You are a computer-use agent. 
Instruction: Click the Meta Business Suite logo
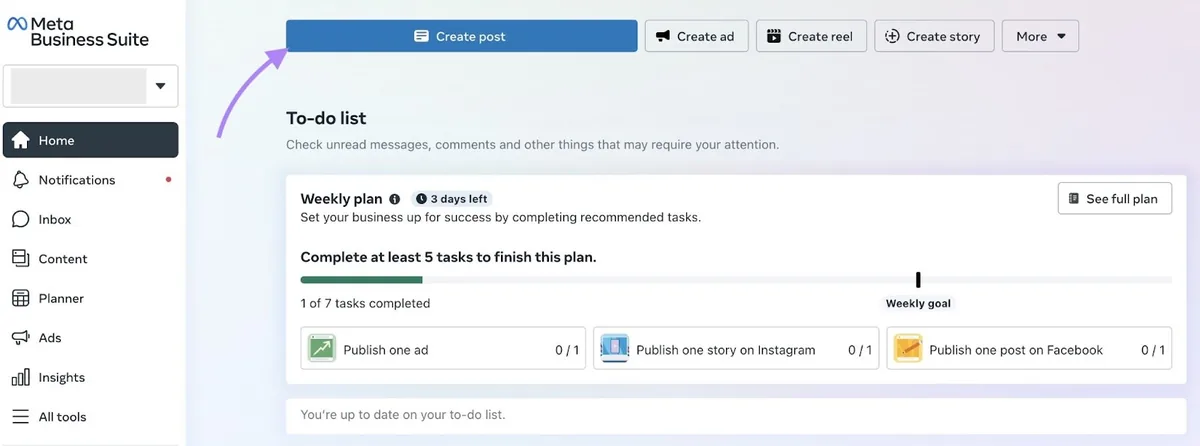[78, 31]
